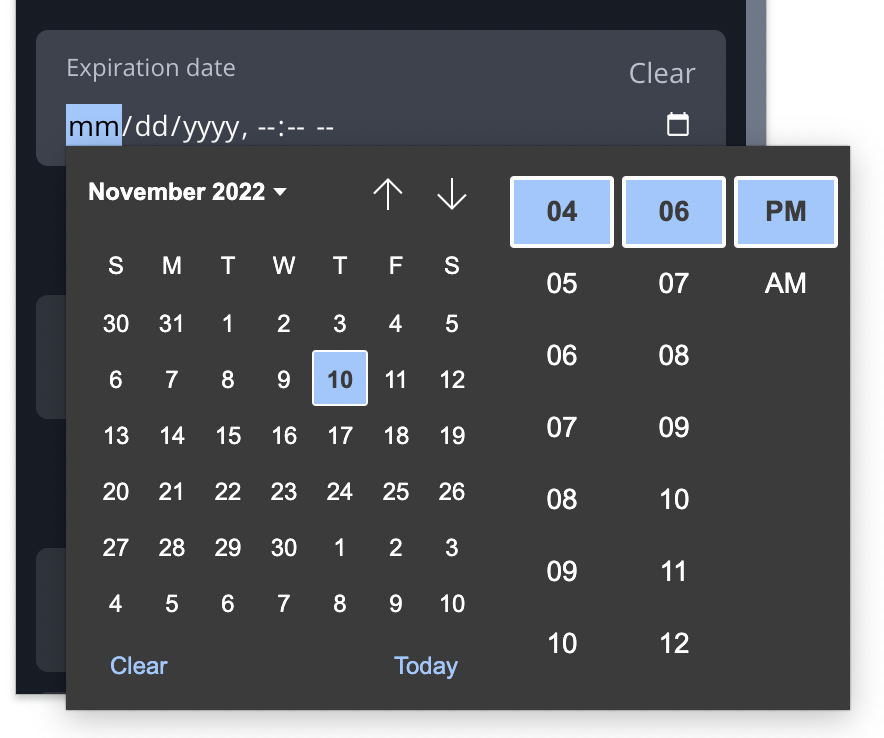Click October 31 in the calendar grid

[171, 323]
